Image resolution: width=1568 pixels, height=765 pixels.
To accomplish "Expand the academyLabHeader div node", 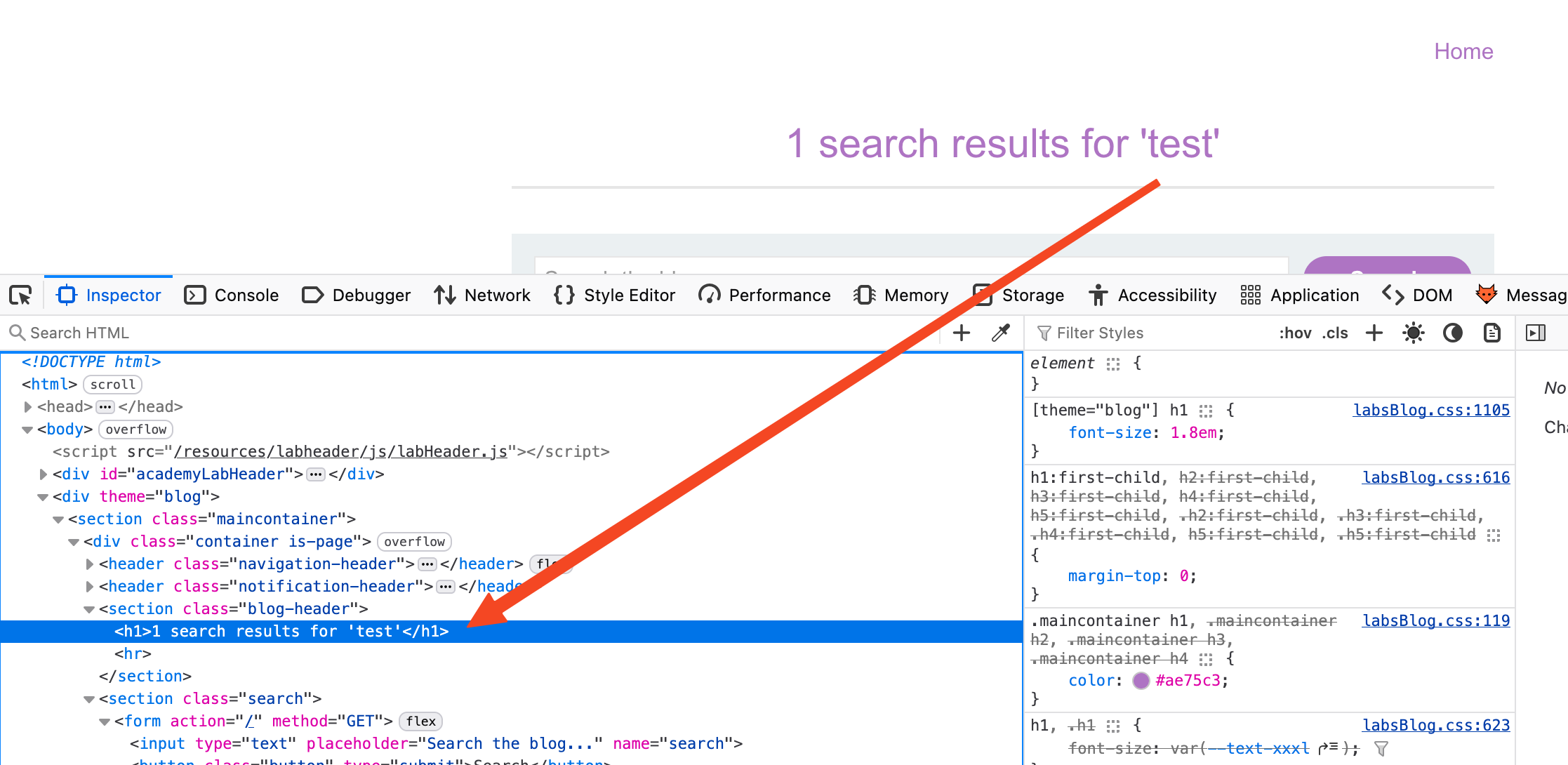I will click(44, 474).
